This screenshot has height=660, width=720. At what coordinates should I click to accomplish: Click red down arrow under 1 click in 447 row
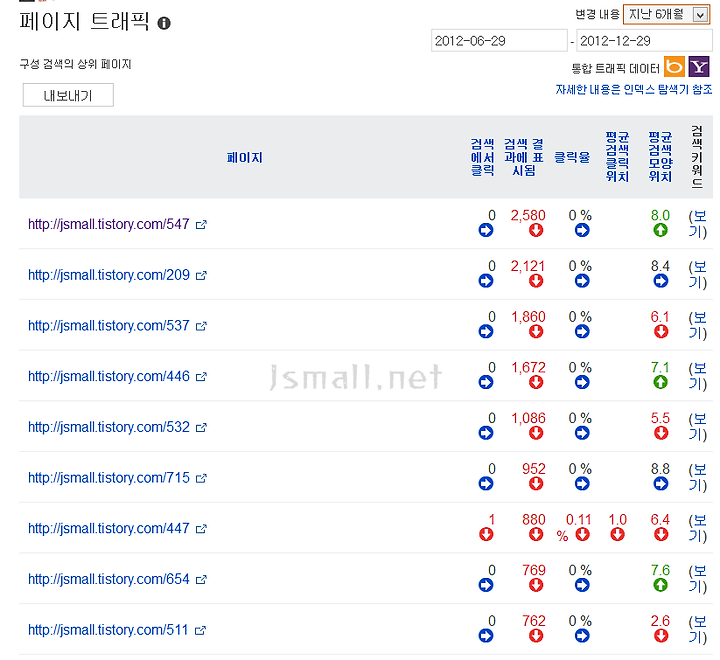(486, 534)
